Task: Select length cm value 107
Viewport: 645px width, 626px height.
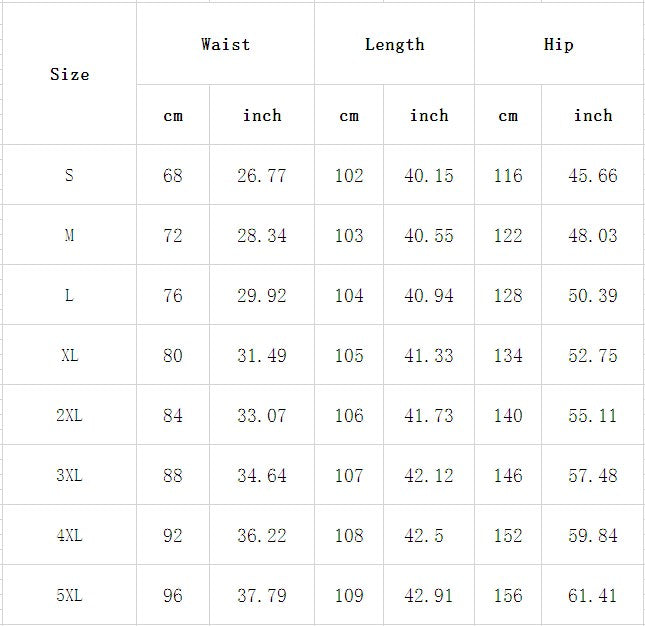Action: point(349,475)
